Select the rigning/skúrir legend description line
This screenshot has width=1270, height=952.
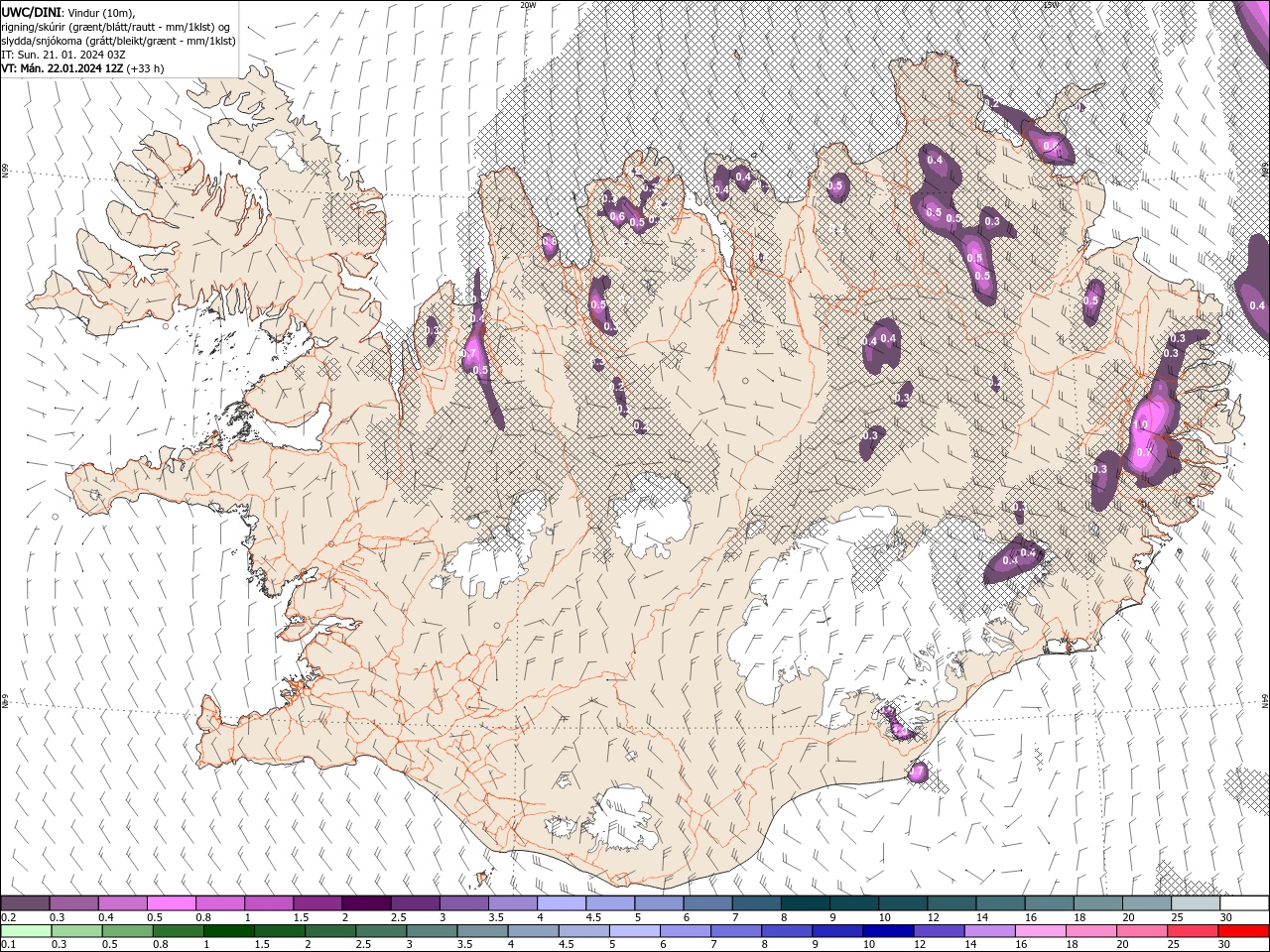click(117, 26)
